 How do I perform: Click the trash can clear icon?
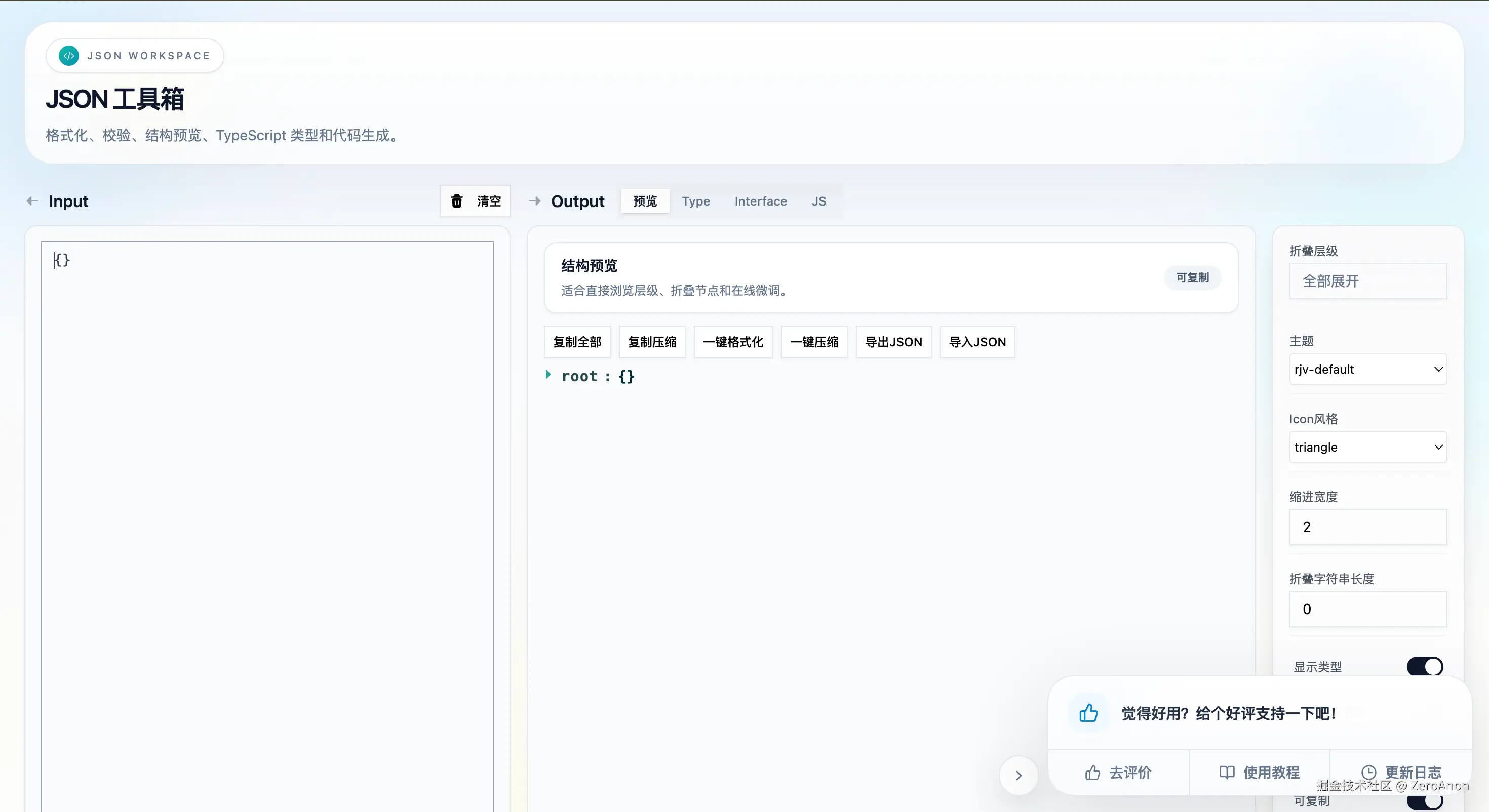tap(457, 201)
